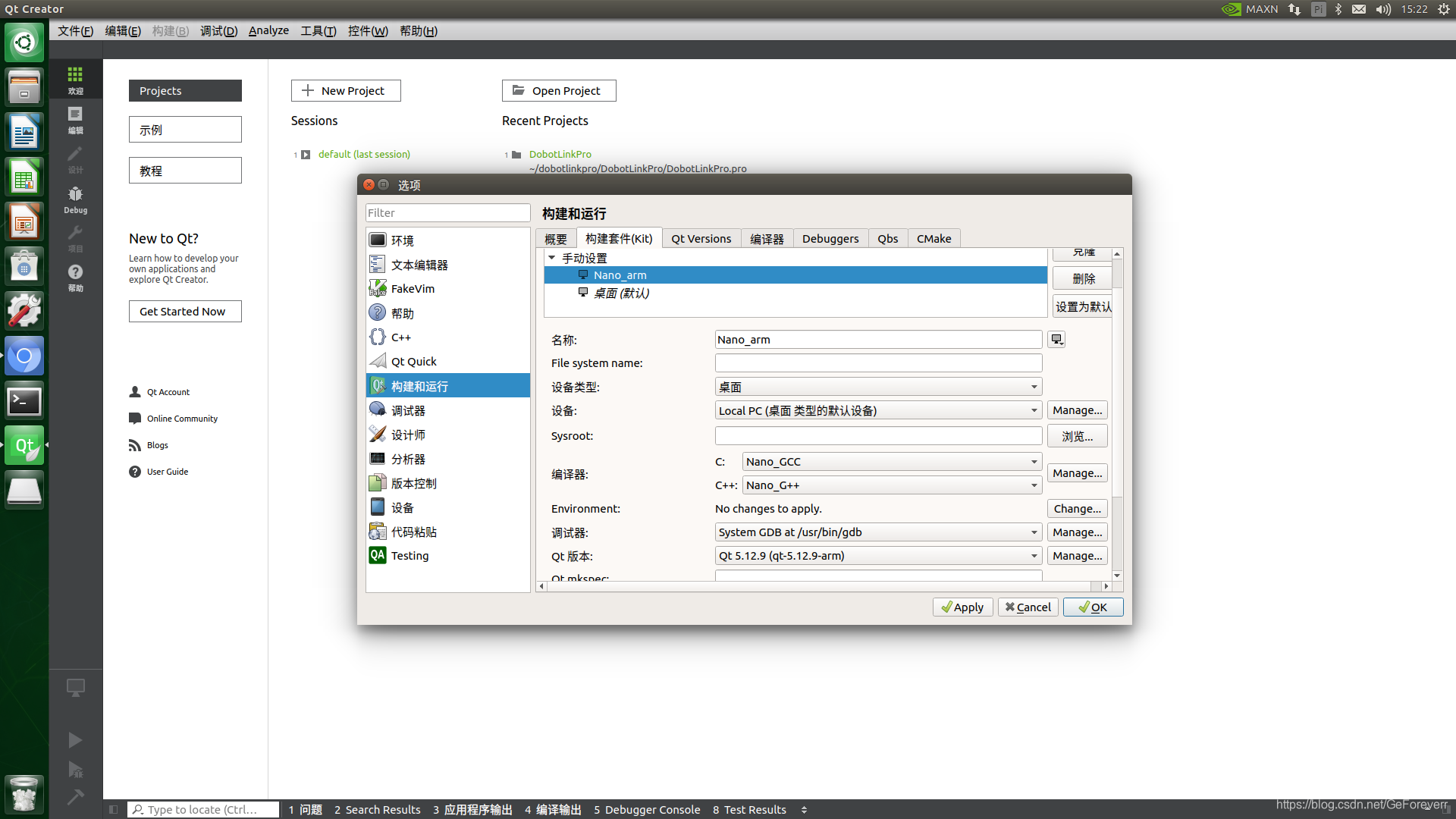Click the Sysroot 浏览 button
This screenshot has width=1456, height=819.
(1078, 436)
